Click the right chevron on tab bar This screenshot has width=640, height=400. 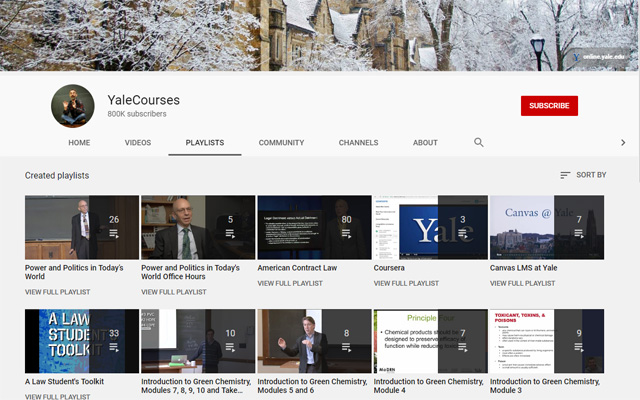(623, 142)
